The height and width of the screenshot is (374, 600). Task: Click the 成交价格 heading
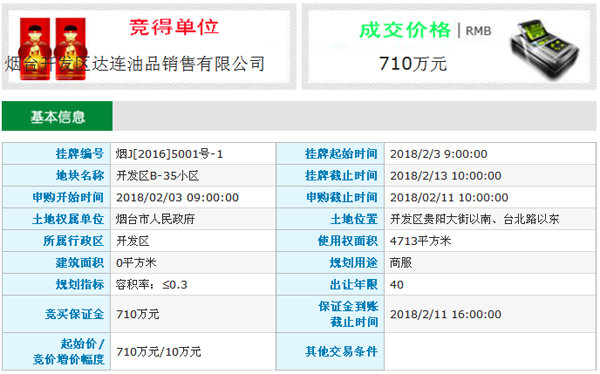[x=405, y=30]
